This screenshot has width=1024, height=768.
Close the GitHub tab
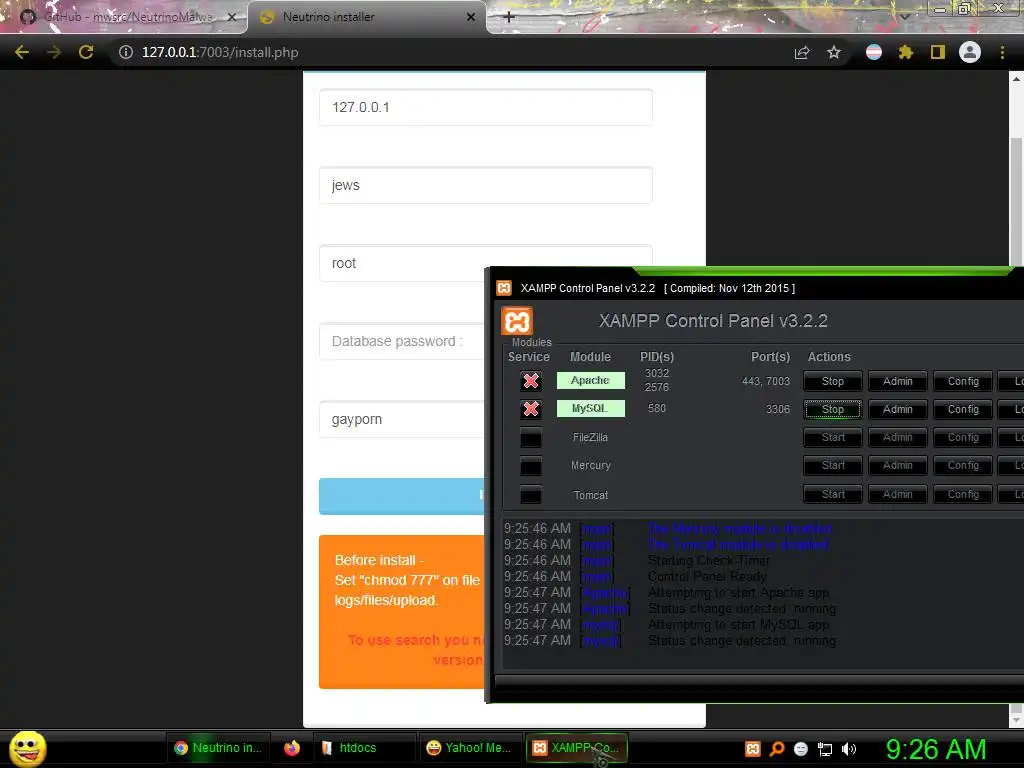click(x=231, y=17)
